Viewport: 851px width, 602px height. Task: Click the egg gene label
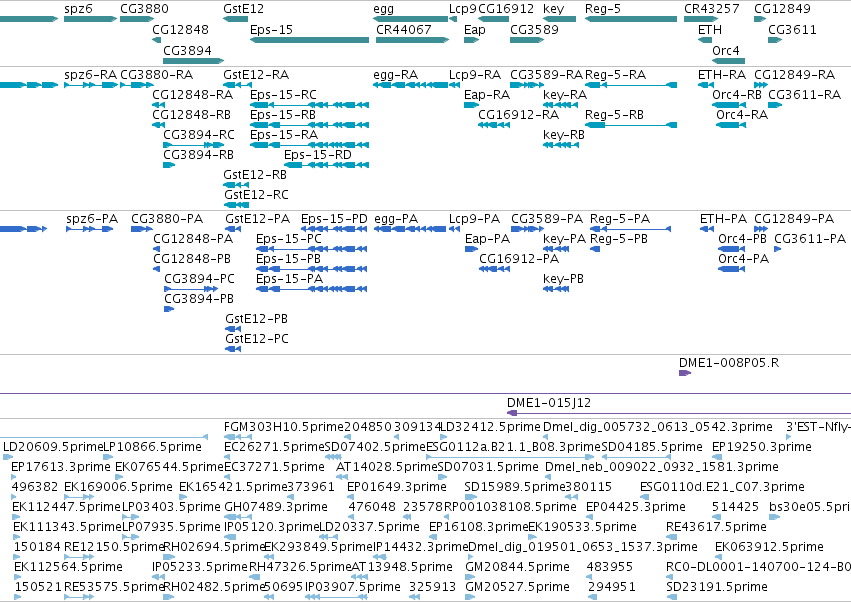384,9
